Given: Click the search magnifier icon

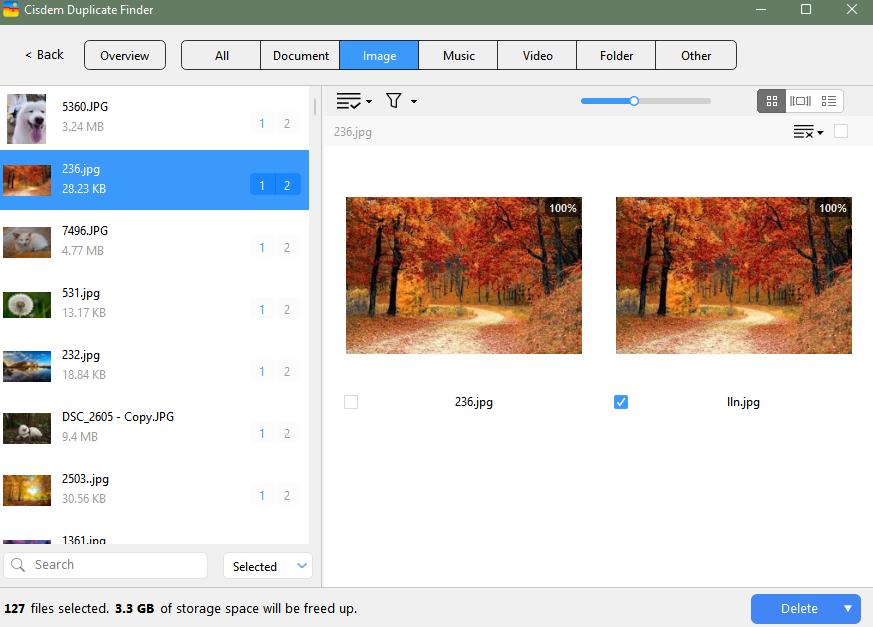Looking at the screenshot, I should tap(21, 564).
